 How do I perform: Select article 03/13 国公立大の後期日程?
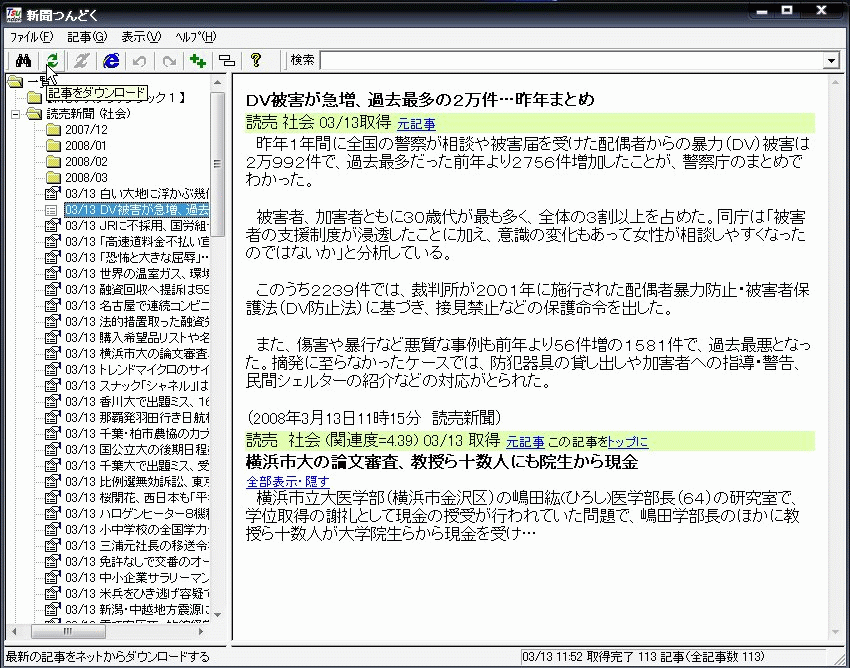[x=137, y=449]
